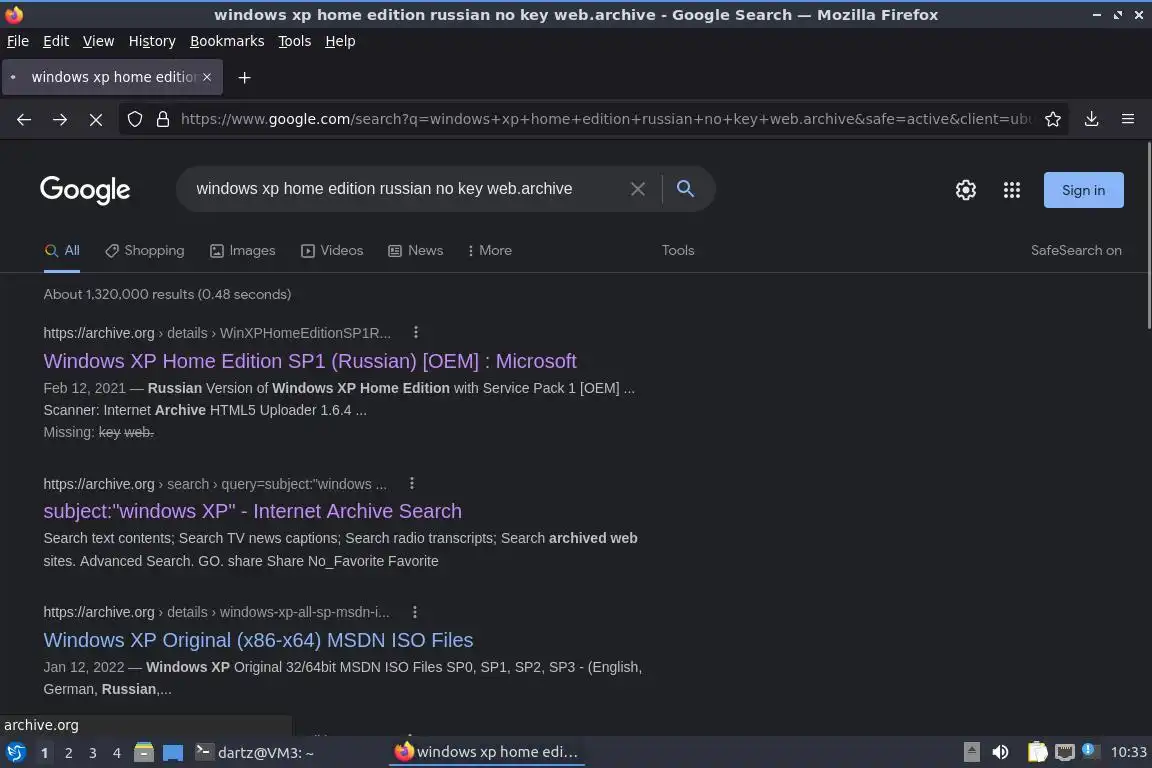Open SafeSearch on setting
Screen dimensions: 1152x768
pos(1076,251)
